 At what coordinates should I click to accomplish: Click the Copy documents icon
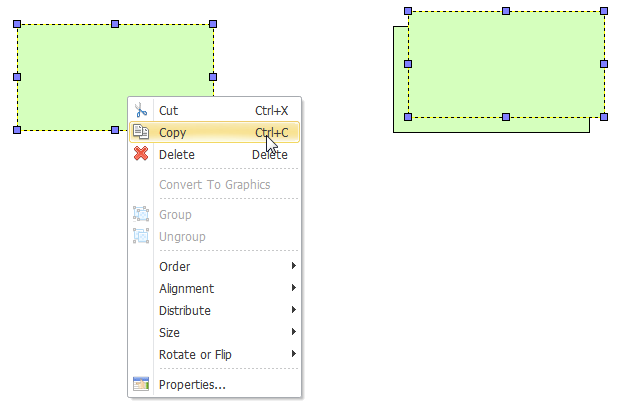(x=141, y=132)
